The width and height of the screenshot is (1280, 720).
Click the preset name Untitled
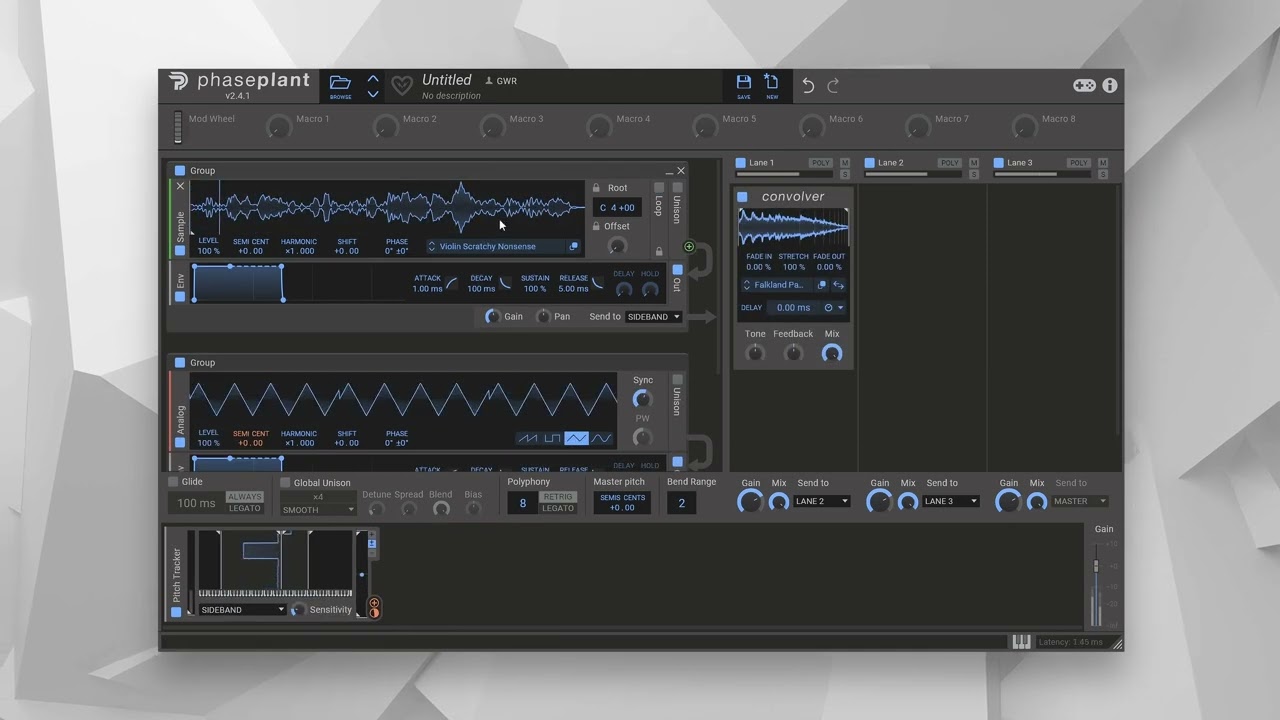[x=447, y=80]
